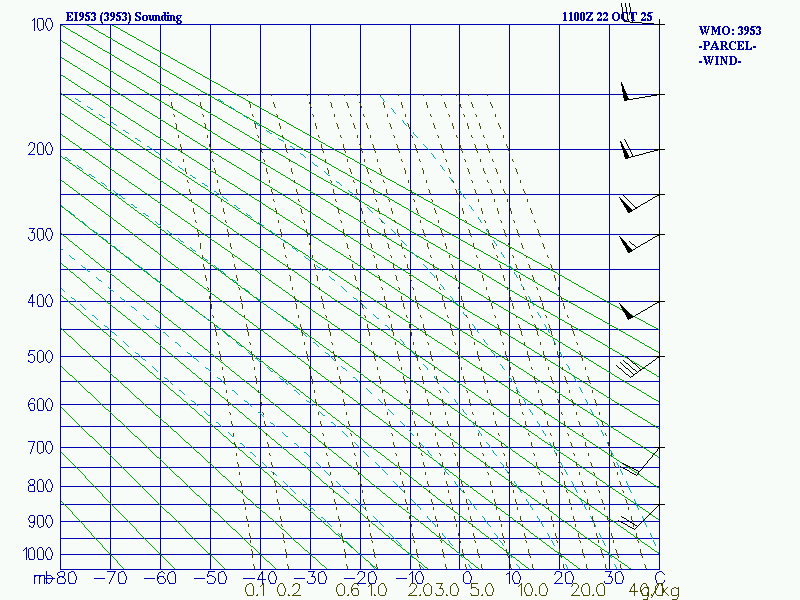The height and width of the screenshot is (600, 800).
Task: Click the 'WMO: 3953' station text
Action: click(x=730, y=31)
